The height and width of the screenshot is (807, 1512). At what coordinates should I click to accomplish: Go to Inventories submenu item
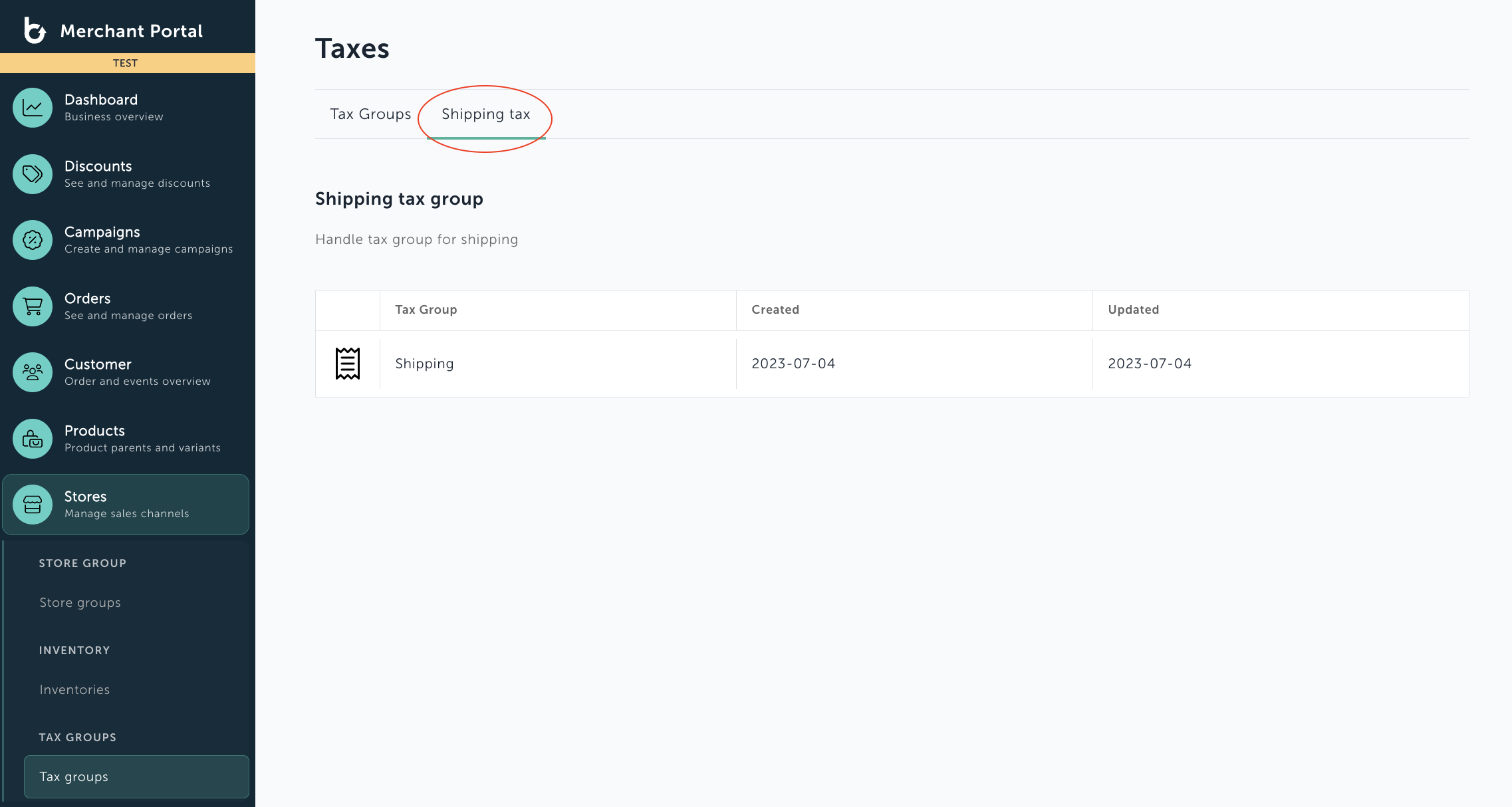tap(74, 690)
